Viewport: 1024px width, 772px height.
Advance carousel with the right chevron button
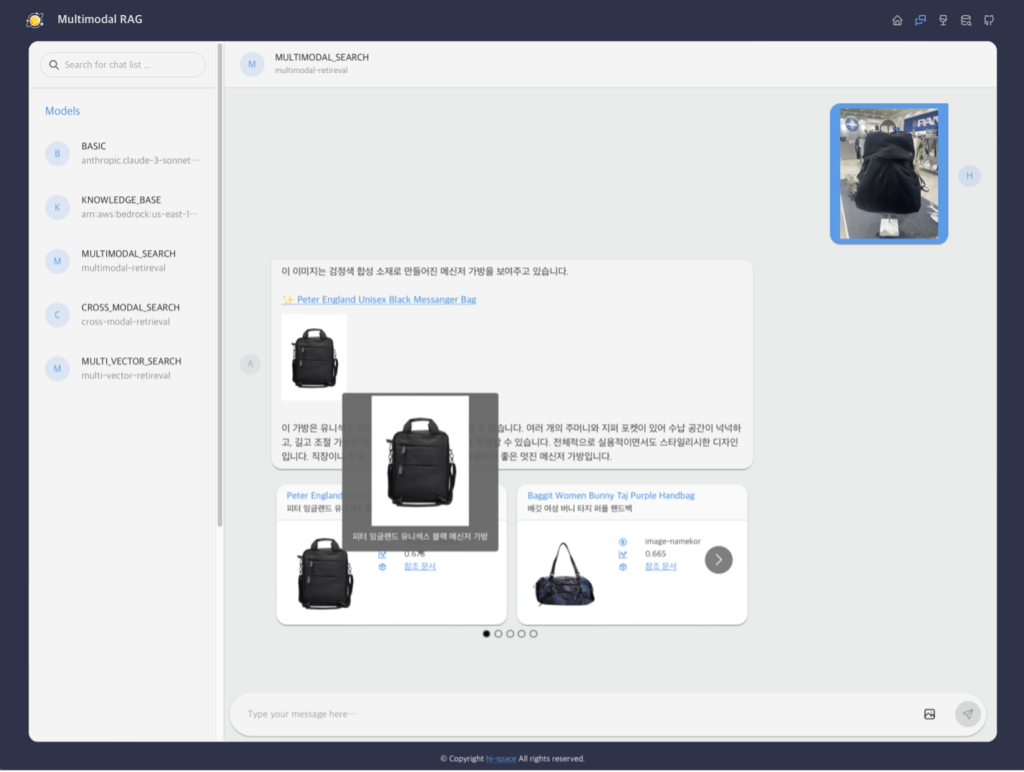coord(718,560)
